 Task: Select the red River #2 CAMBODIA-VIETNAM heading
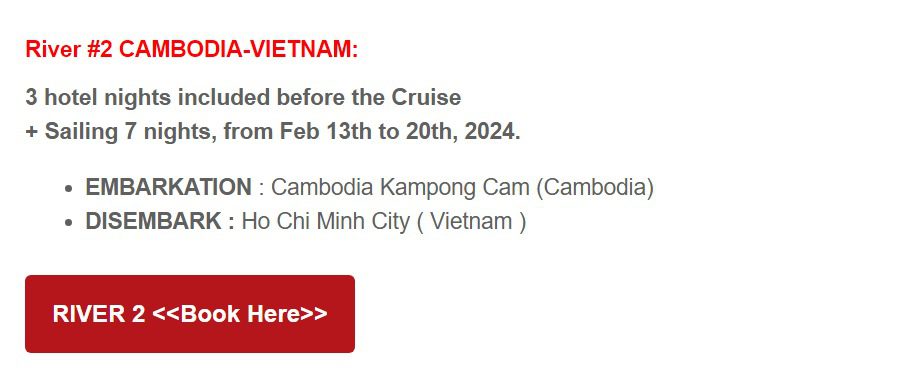pos(192,49)
